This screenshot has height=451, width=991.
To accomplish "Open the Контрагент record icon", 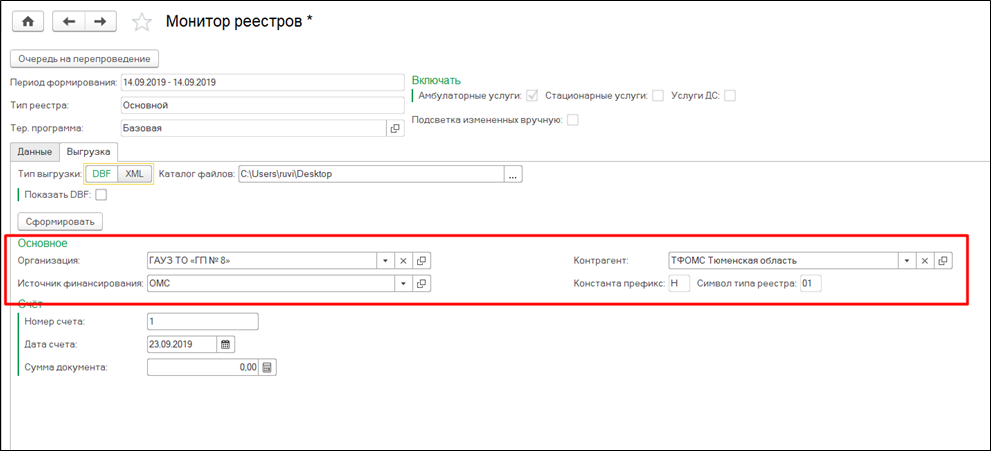I will click(x=942, y=260).
